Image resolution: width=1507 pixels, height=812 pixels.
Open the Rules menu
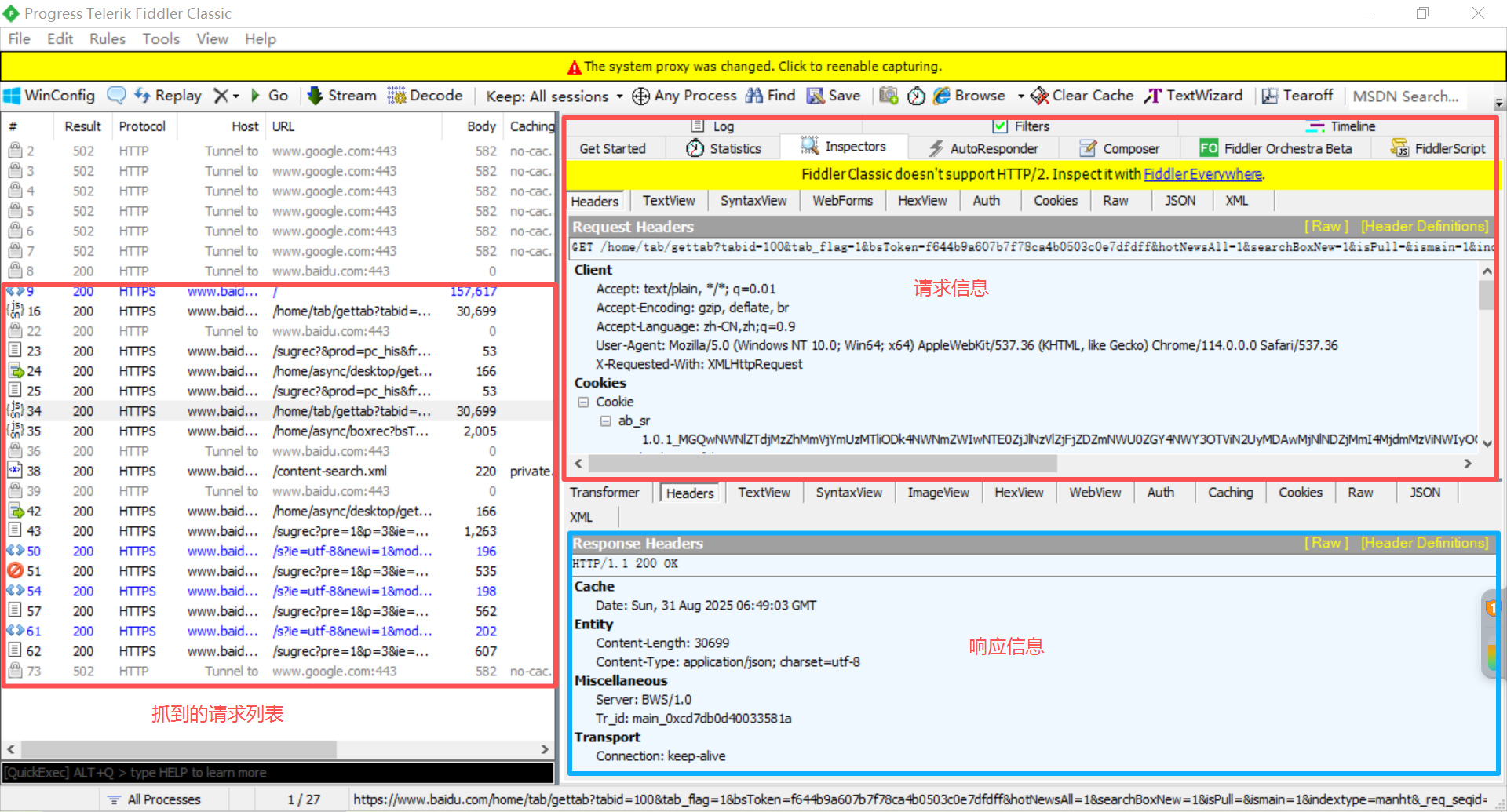pos(108,39)
